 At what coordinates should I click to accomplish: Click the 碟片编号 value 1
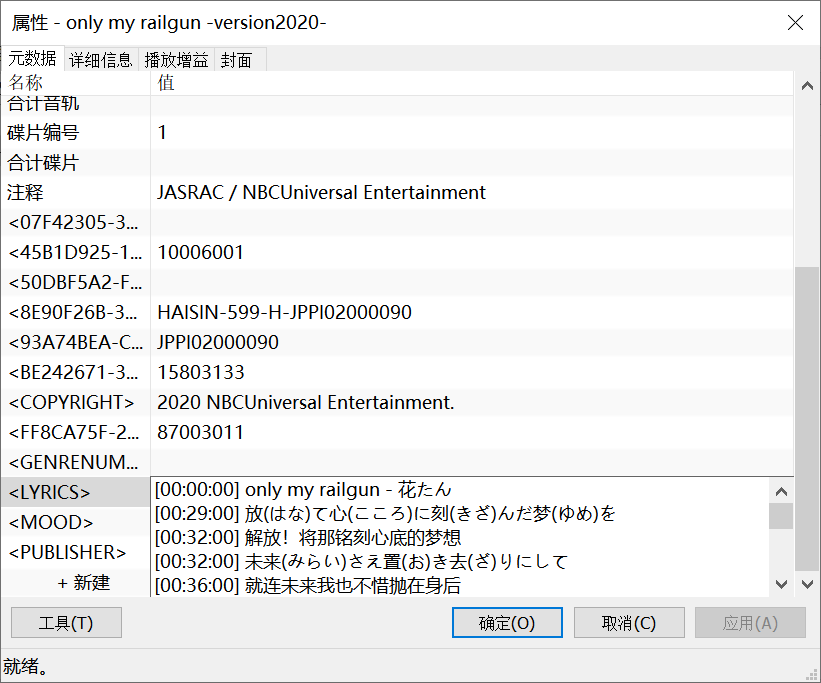click(x=162, y=133)
